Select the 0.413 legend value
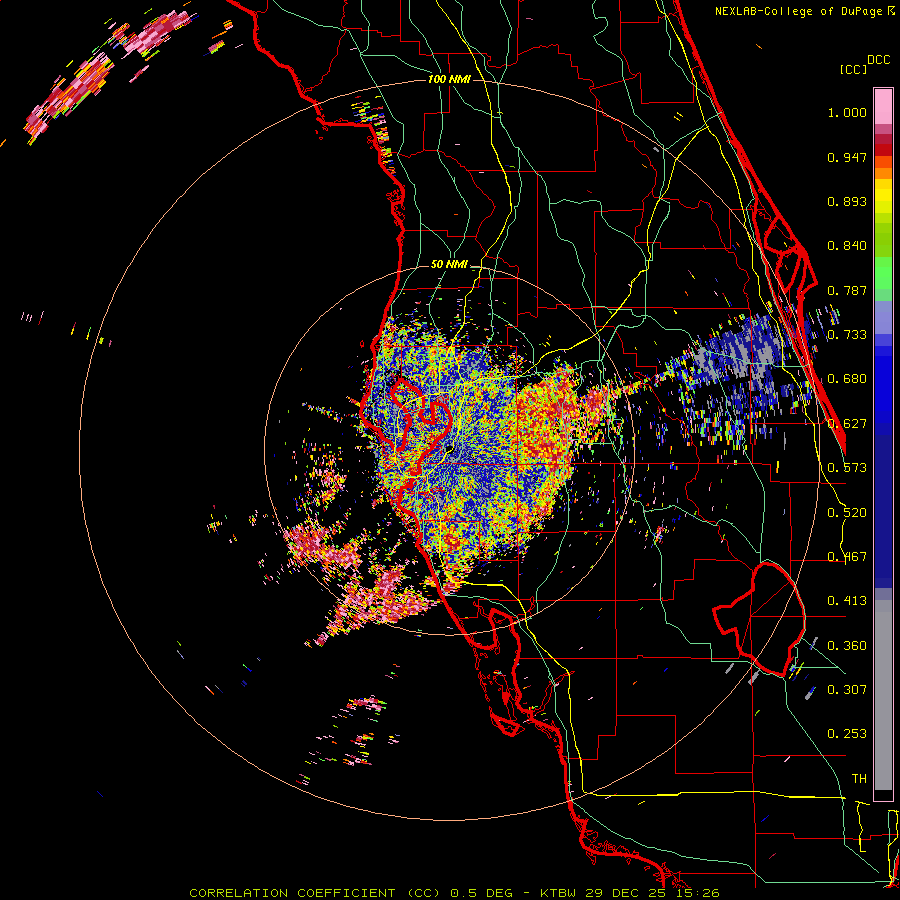 click(847, 601)
